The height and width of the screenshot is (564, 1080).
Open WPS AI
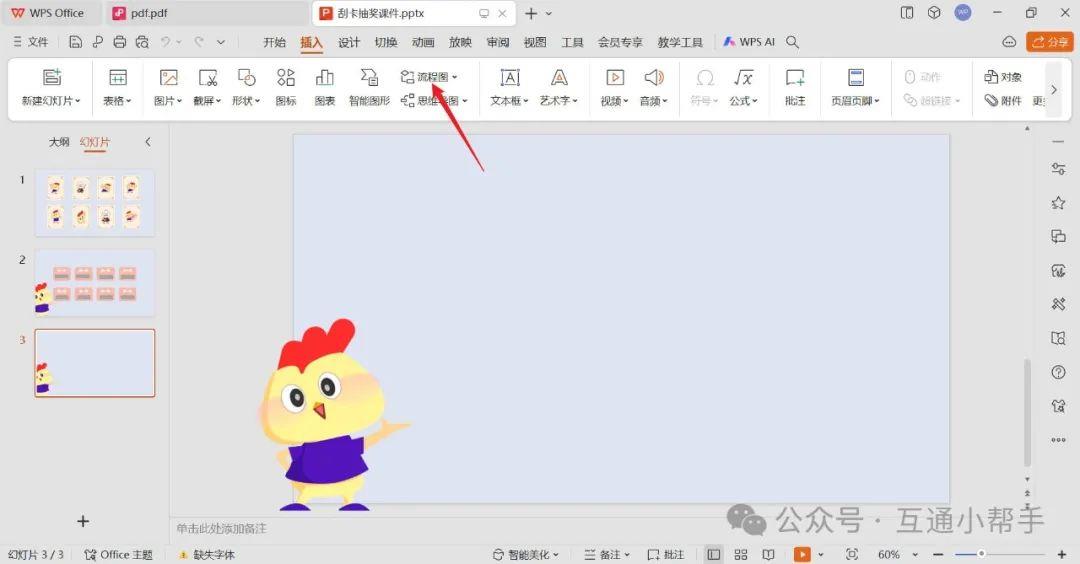[x=749, y=42]
